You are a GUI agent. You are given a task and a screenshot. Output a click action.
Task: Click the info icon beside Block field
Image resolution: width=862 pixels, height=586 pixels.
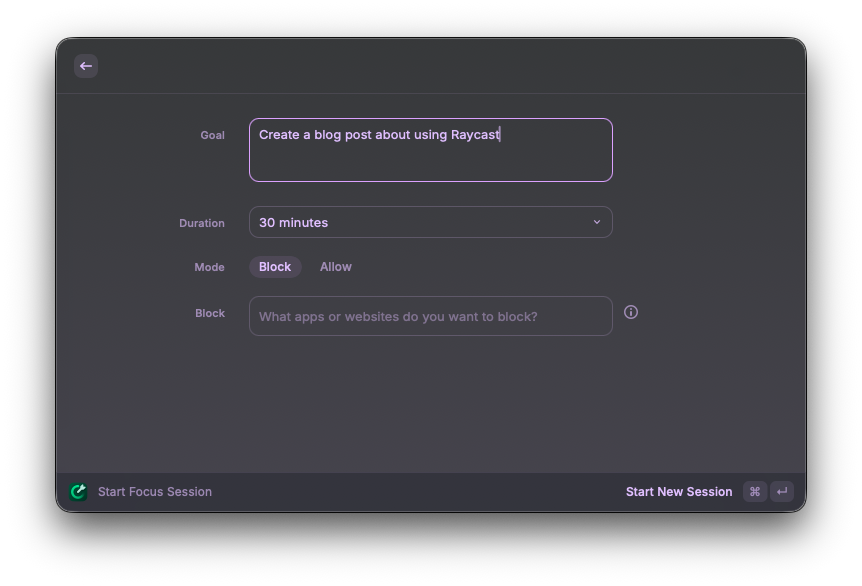(631, 312)
